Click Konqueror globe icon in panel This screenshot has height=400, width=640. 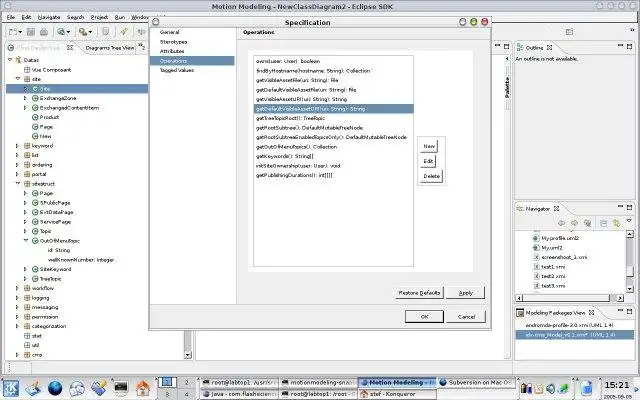(55, 388)
